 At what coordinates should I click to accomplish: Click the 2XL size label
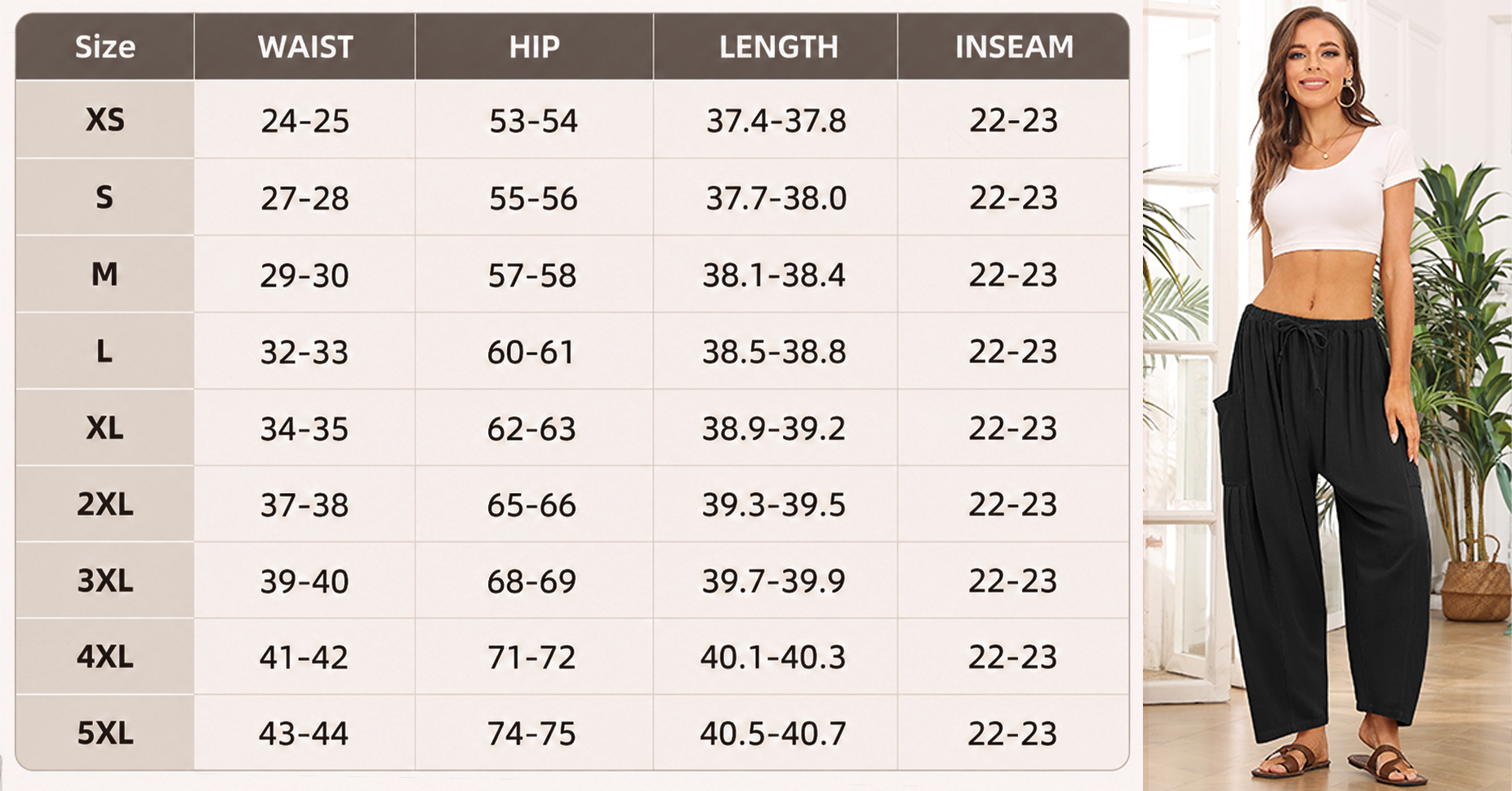tap(105, 504)
